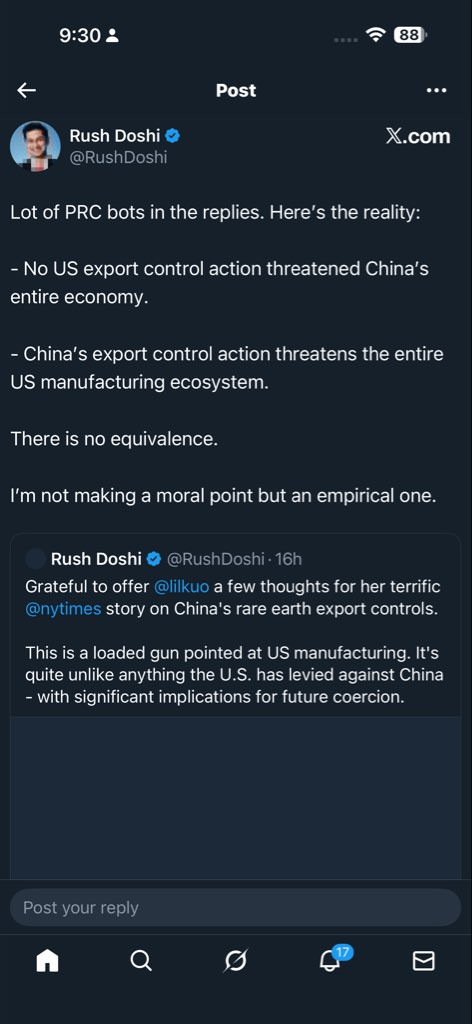The height and width of the screenshot is (1024, 472).
Task: Open the Search magnifier tab
Action: [x=141, y=961]
